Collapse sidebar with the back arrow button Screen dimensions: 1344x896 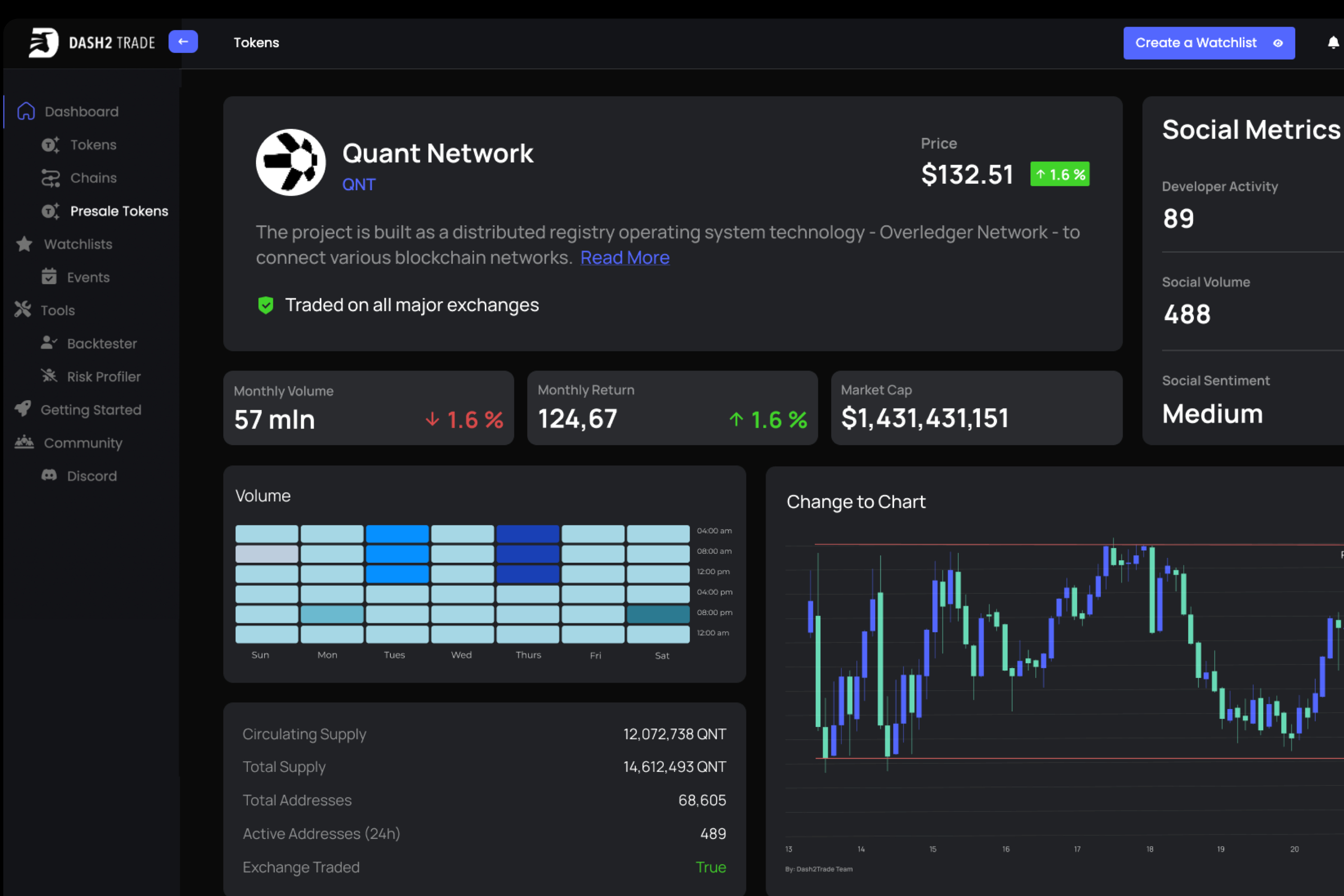tap(183, 42)
